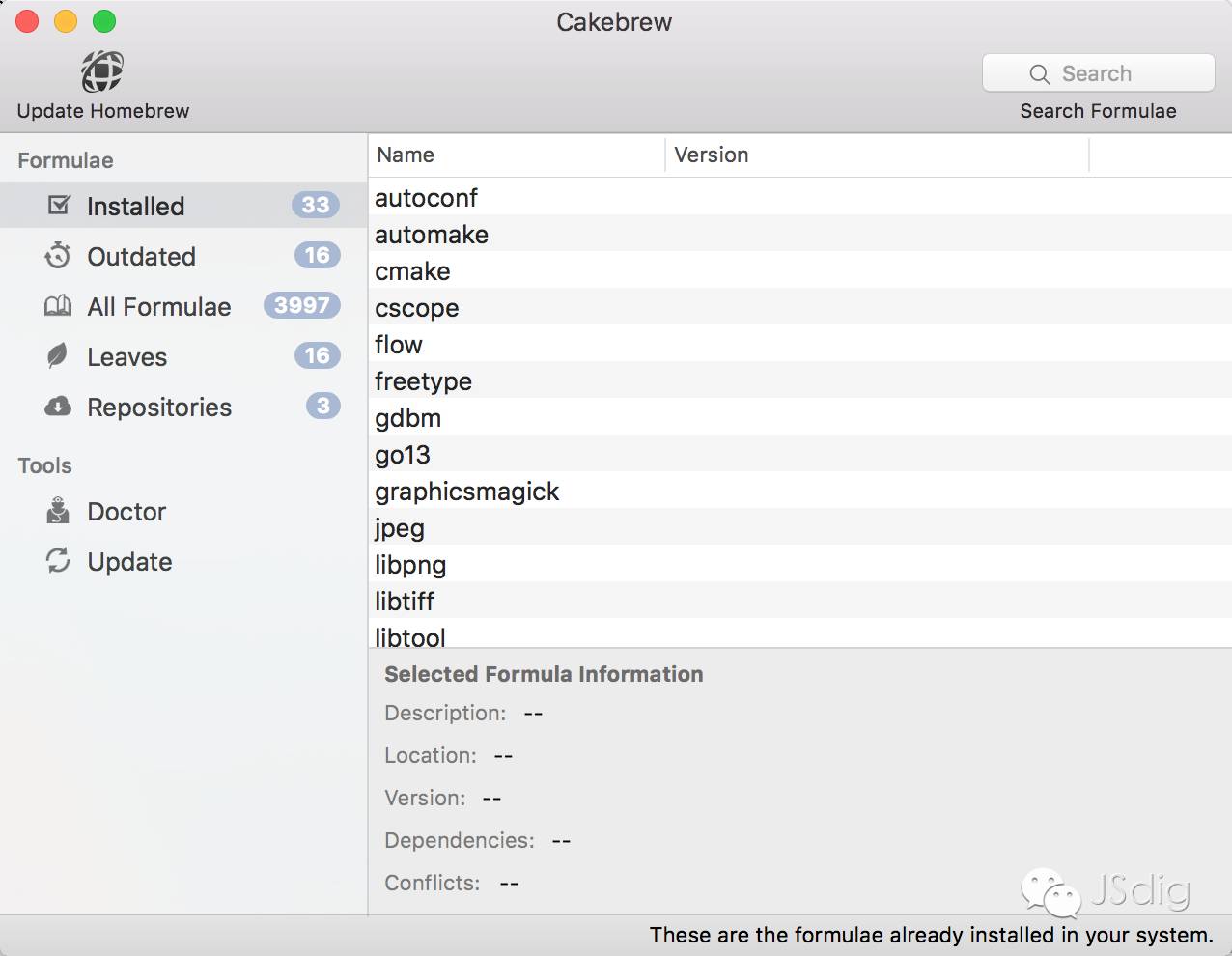Open the Update tool in sidebar
Screen dimensions: 1232x956
coord(183,561)
